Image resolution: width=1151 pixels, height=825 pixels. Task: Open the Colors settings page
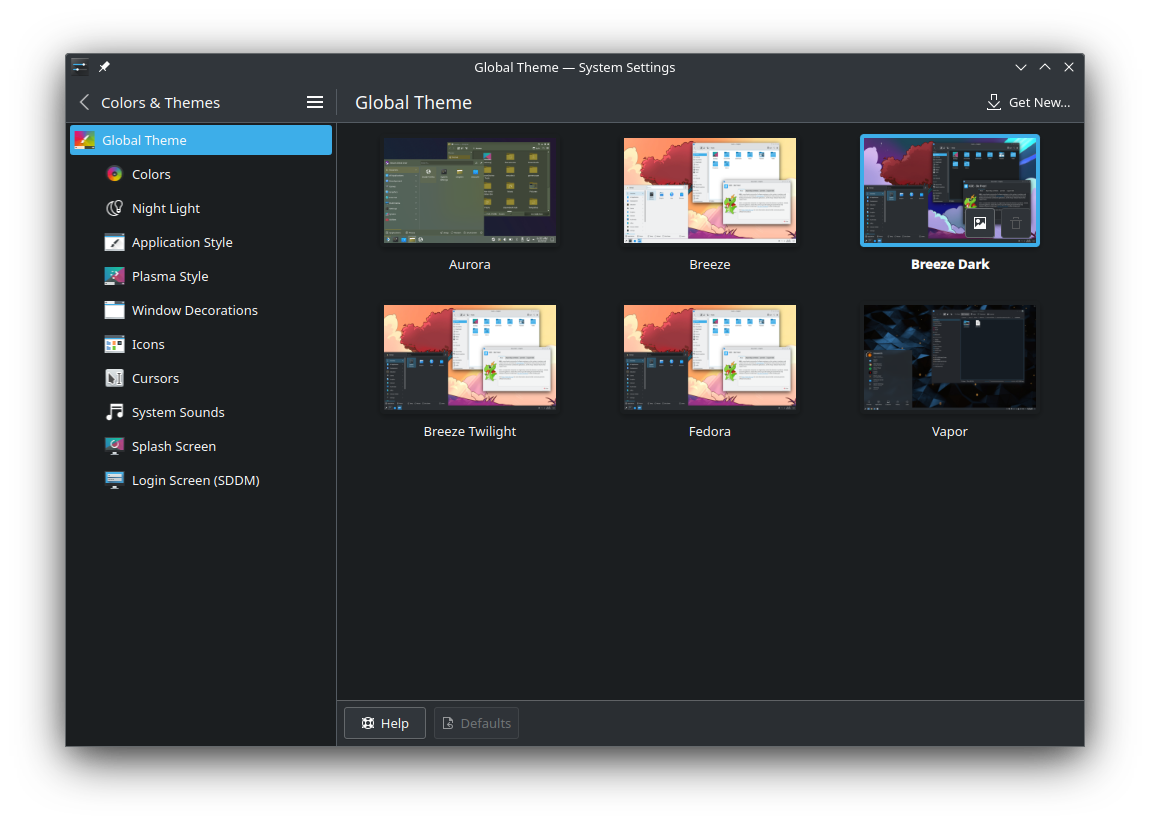click(201, 174)
